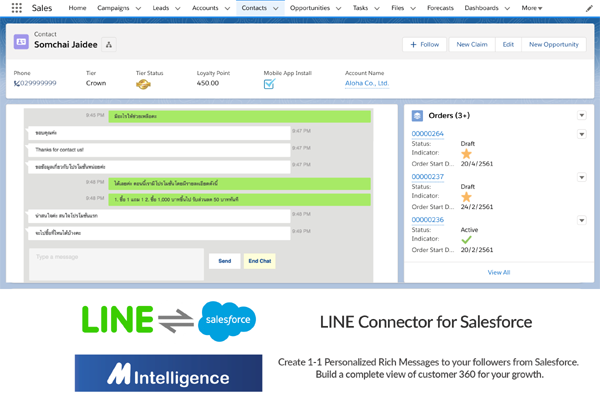This screenshot has height=398, width=600.
Task: Click the Type a message input box
Action: (116, 264)
